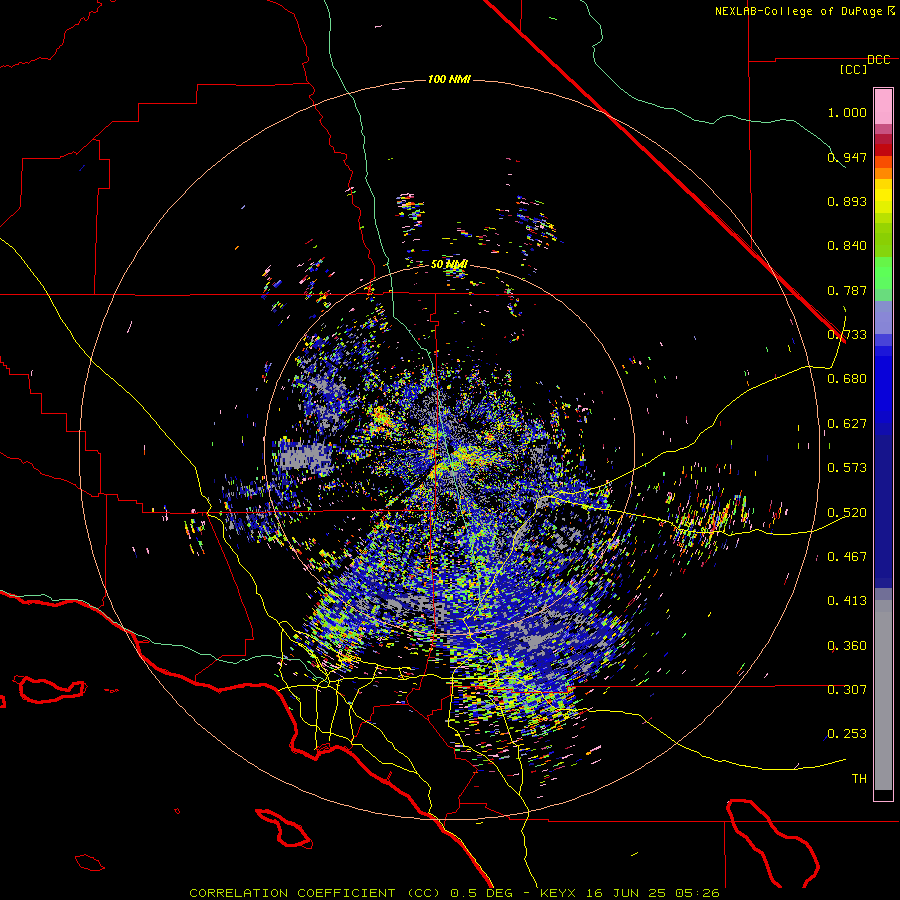Click the 0.893 color scale label
Viewport: 900px width, 900px height.
[x=847, y=201]
